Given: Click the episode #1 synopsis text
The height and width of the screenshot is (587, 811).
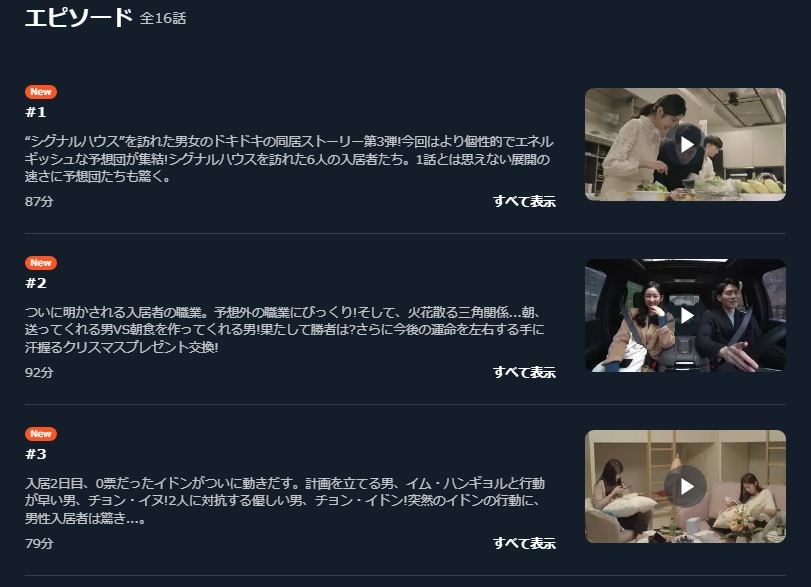Looking at the screenshot, I should [x=289, y=159].
